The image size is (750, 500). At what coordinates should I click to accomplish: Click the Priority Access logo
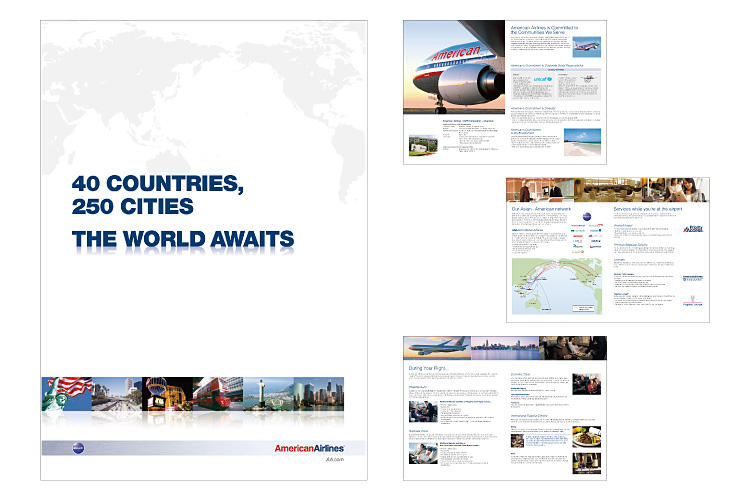tap(693, 229)
